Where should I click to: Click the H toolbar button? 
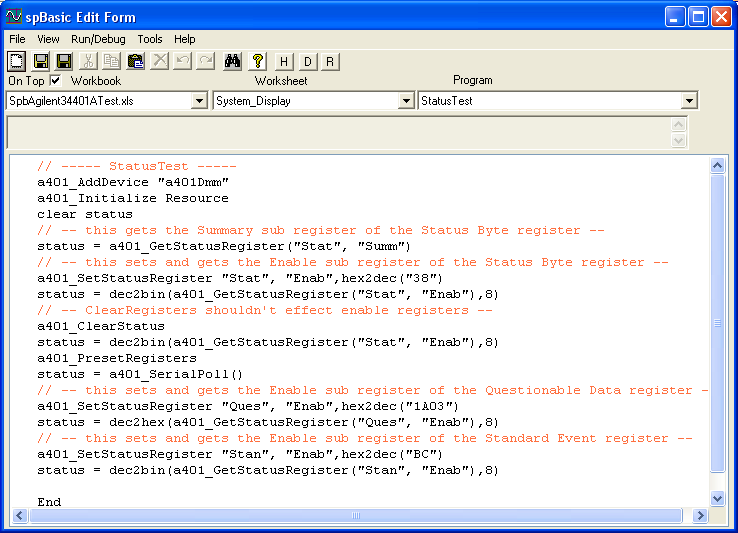(x=284, y=62)
